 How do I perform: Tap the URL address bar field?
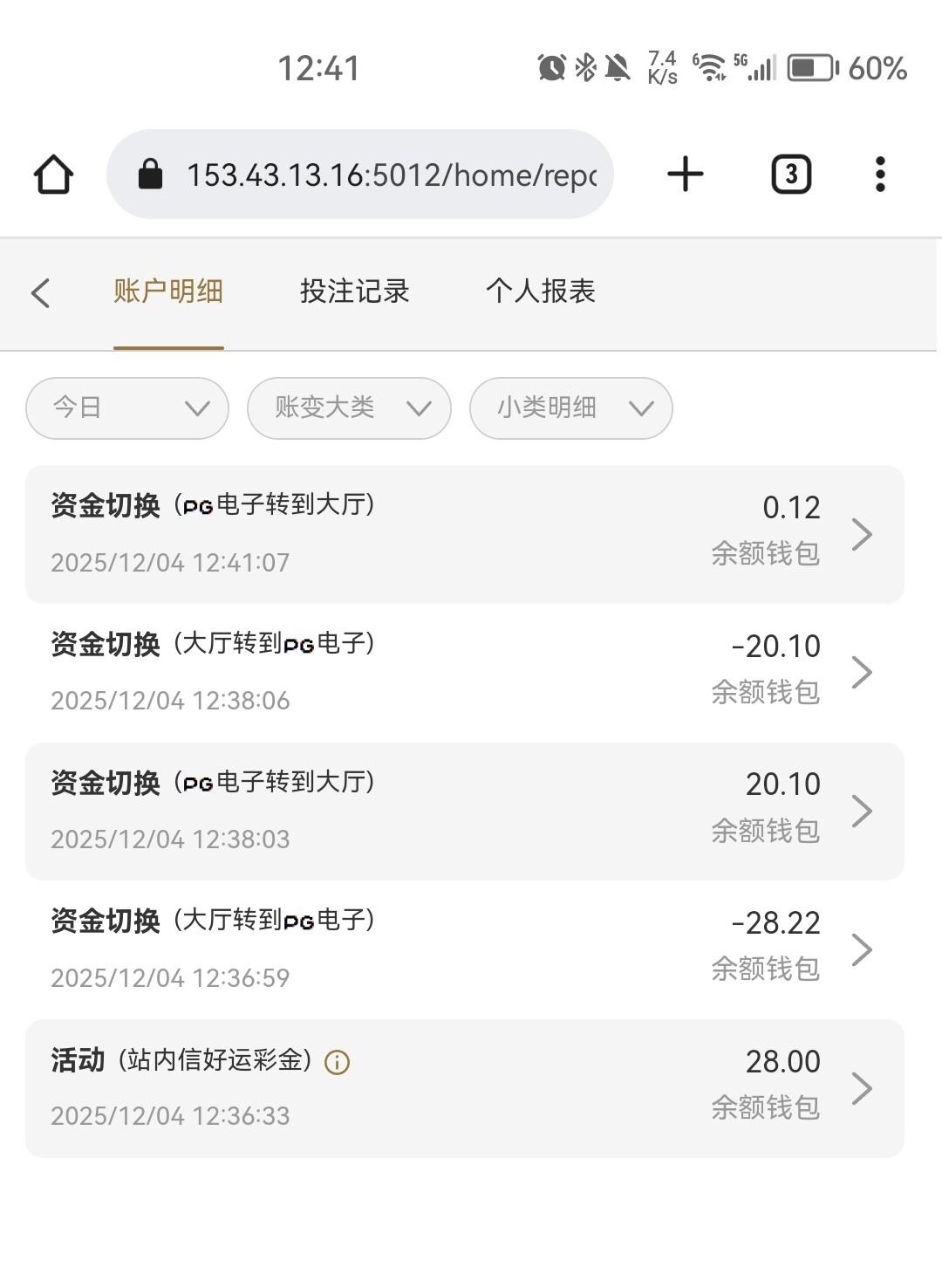(391, 175)
